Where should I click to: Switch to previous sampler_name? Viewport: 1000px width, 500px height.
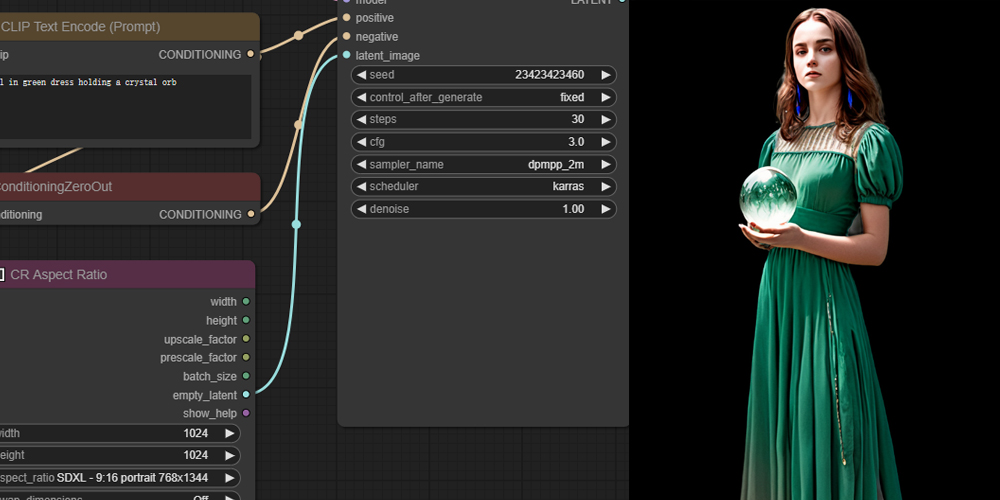point(361,165)
